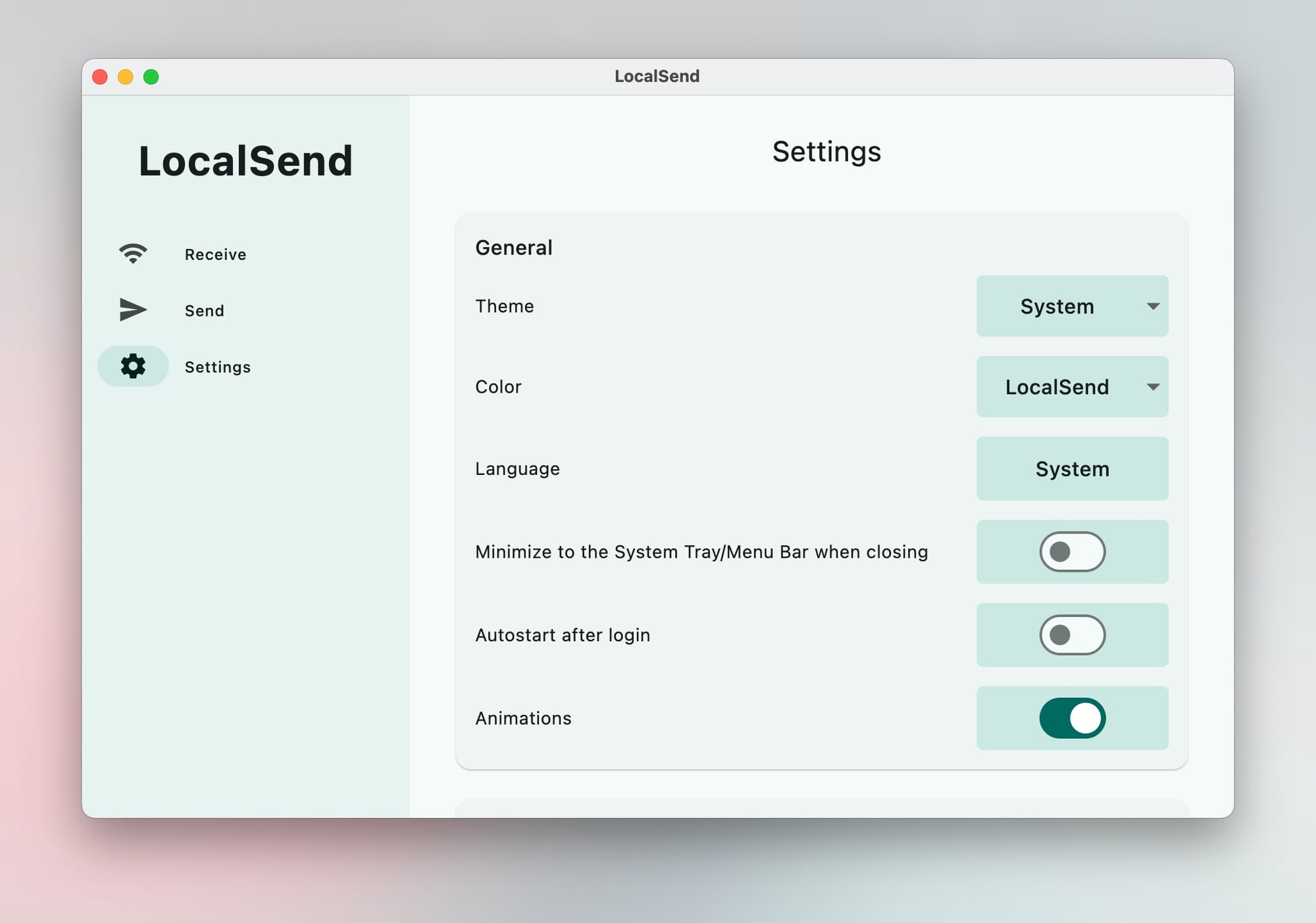Screen dimensions: 1316x923
Task: Select the Settings sidebar label
Action: 217,367
